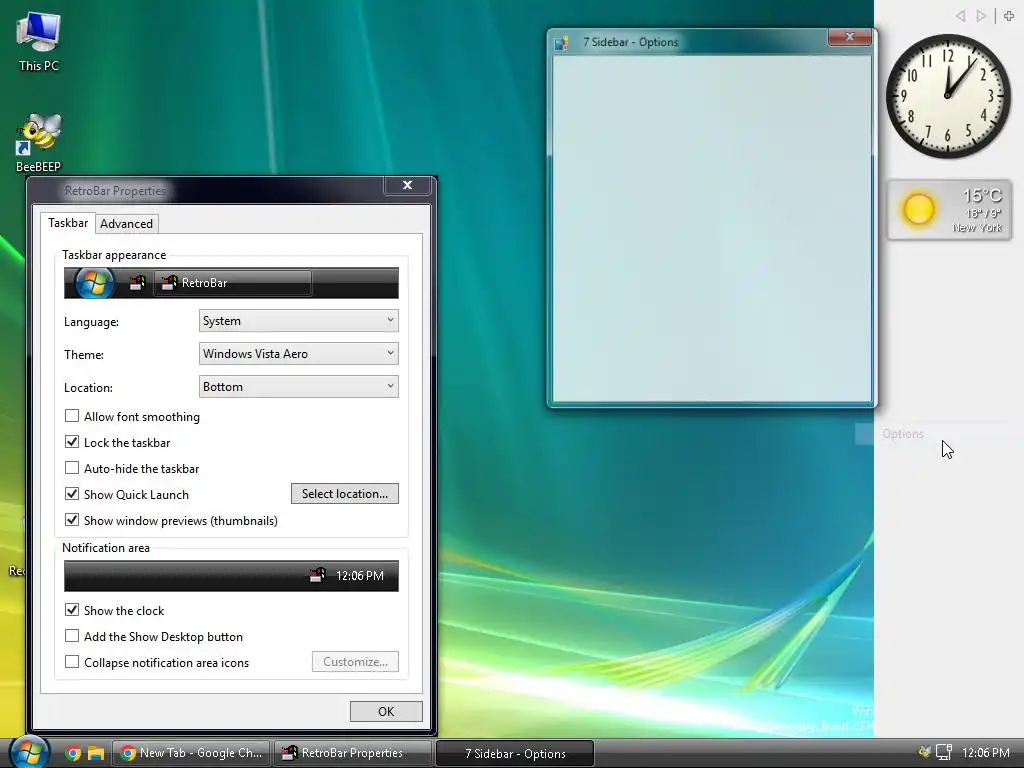
Task: Click the RetroBar icon in notification preview
Action: click(317, 575)
